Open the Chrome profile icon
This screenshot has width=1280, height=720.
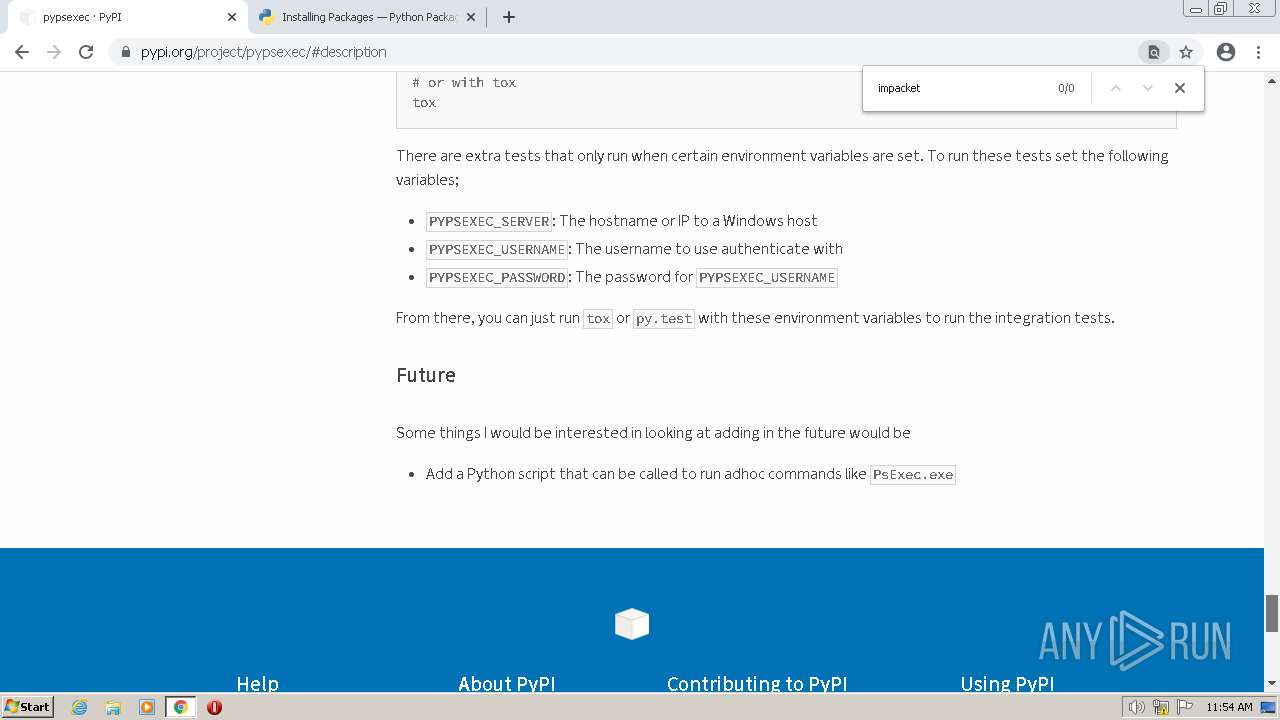pyautogui.click(x=1226, y=52)
